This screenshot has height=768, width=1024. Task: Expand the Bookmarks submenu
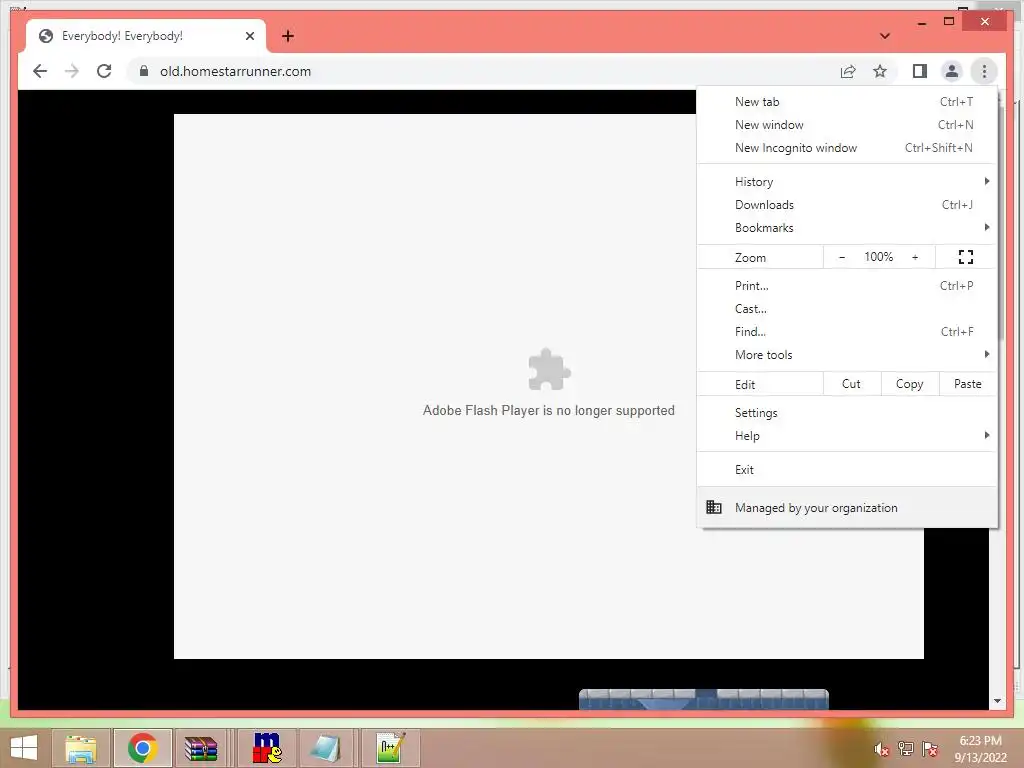point(847,227)
